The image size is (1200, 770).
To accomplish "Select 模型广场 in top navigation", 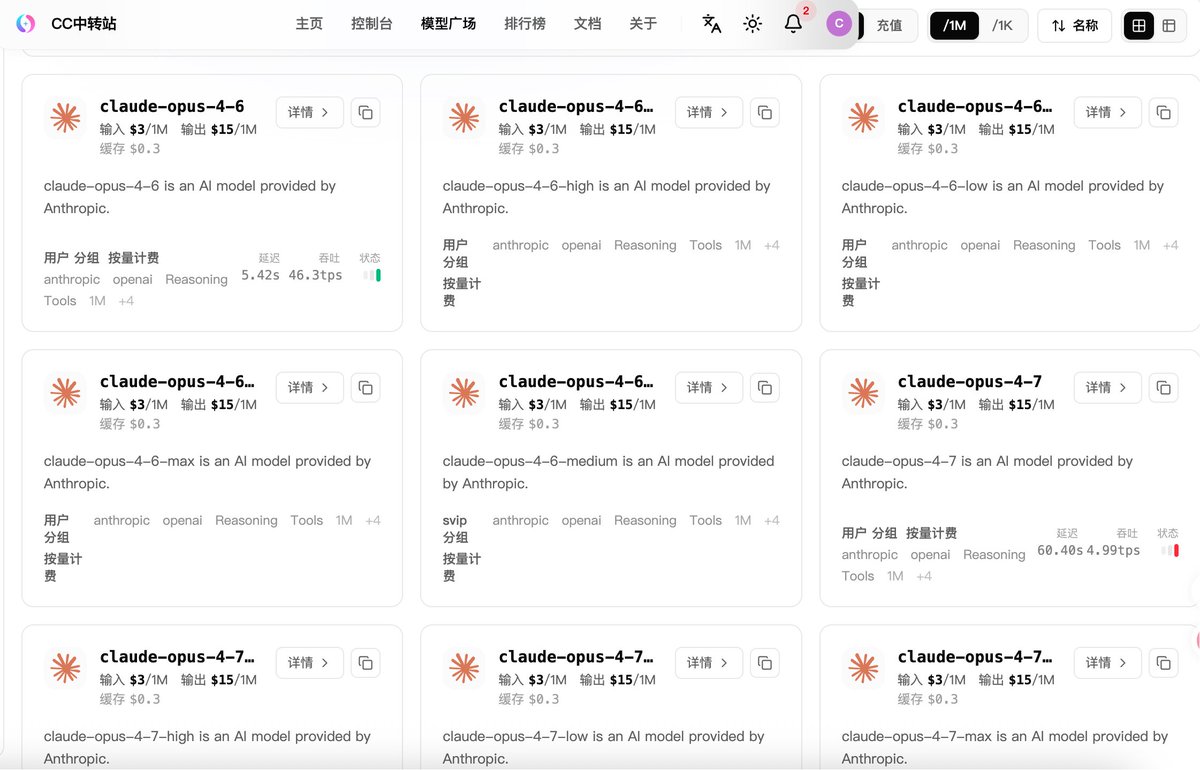I will pos(448,24).
